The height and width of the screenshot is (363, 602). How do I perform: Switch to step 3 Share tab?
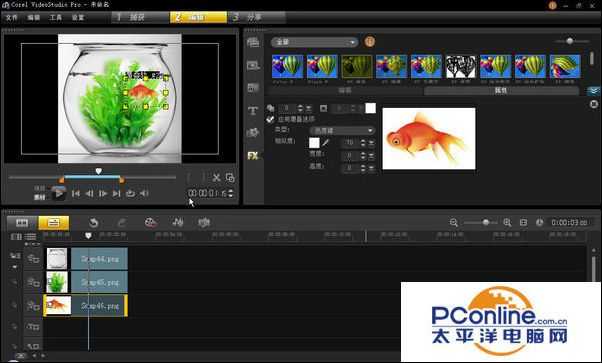(256, 17)
